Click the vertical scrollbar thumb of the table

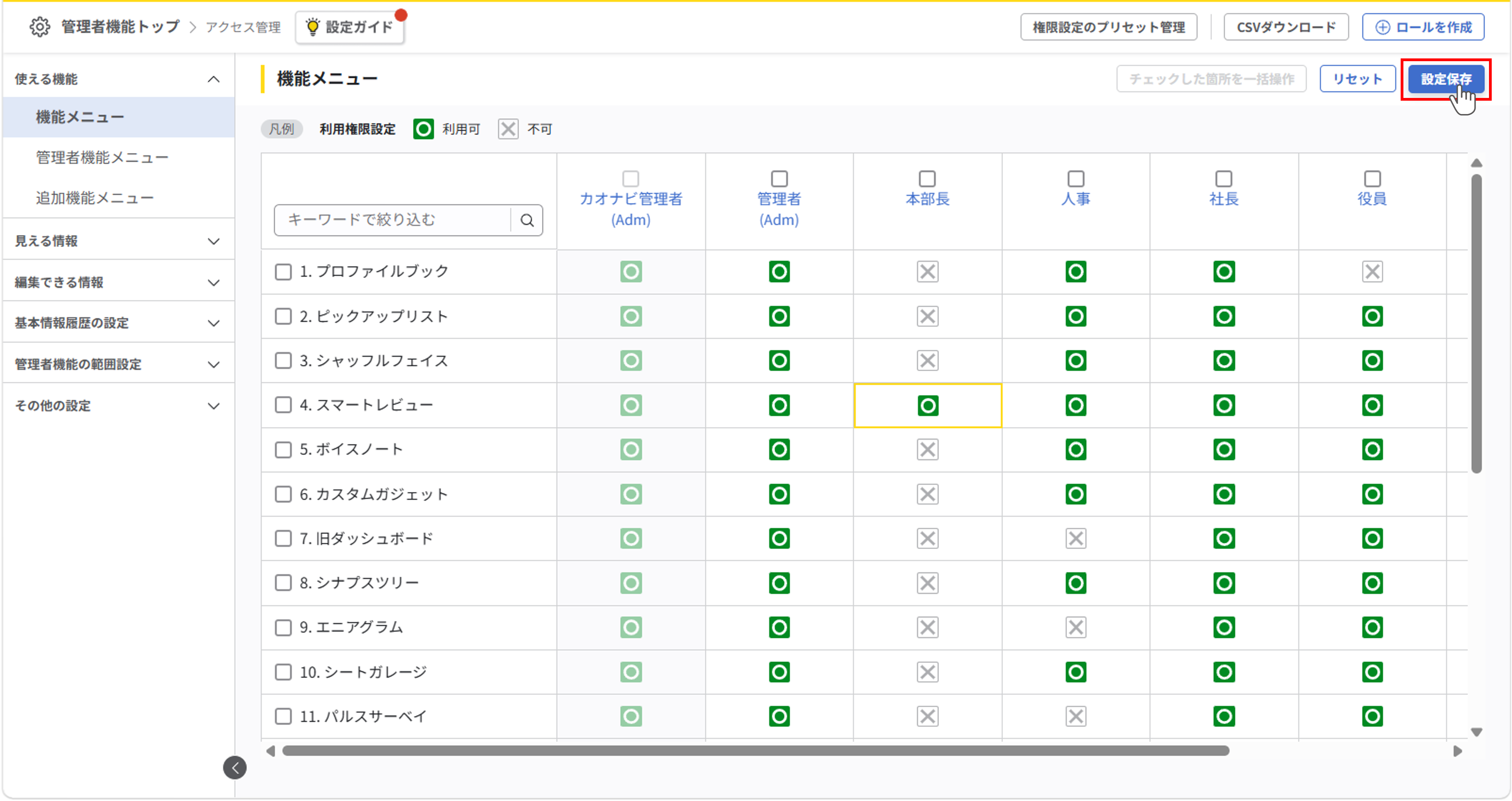click(1477, 323)
